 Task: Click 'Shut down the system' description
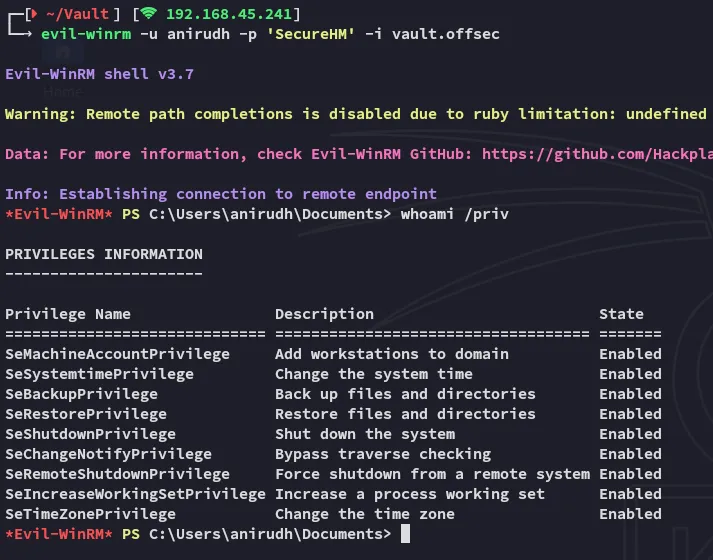pyautogui.click(x=365, y=434)
